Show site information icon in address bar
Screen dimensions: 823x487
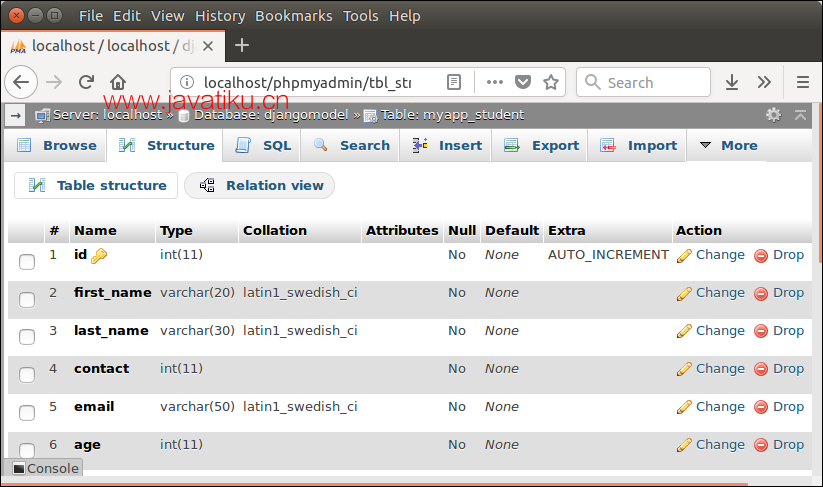click(187, 82)
